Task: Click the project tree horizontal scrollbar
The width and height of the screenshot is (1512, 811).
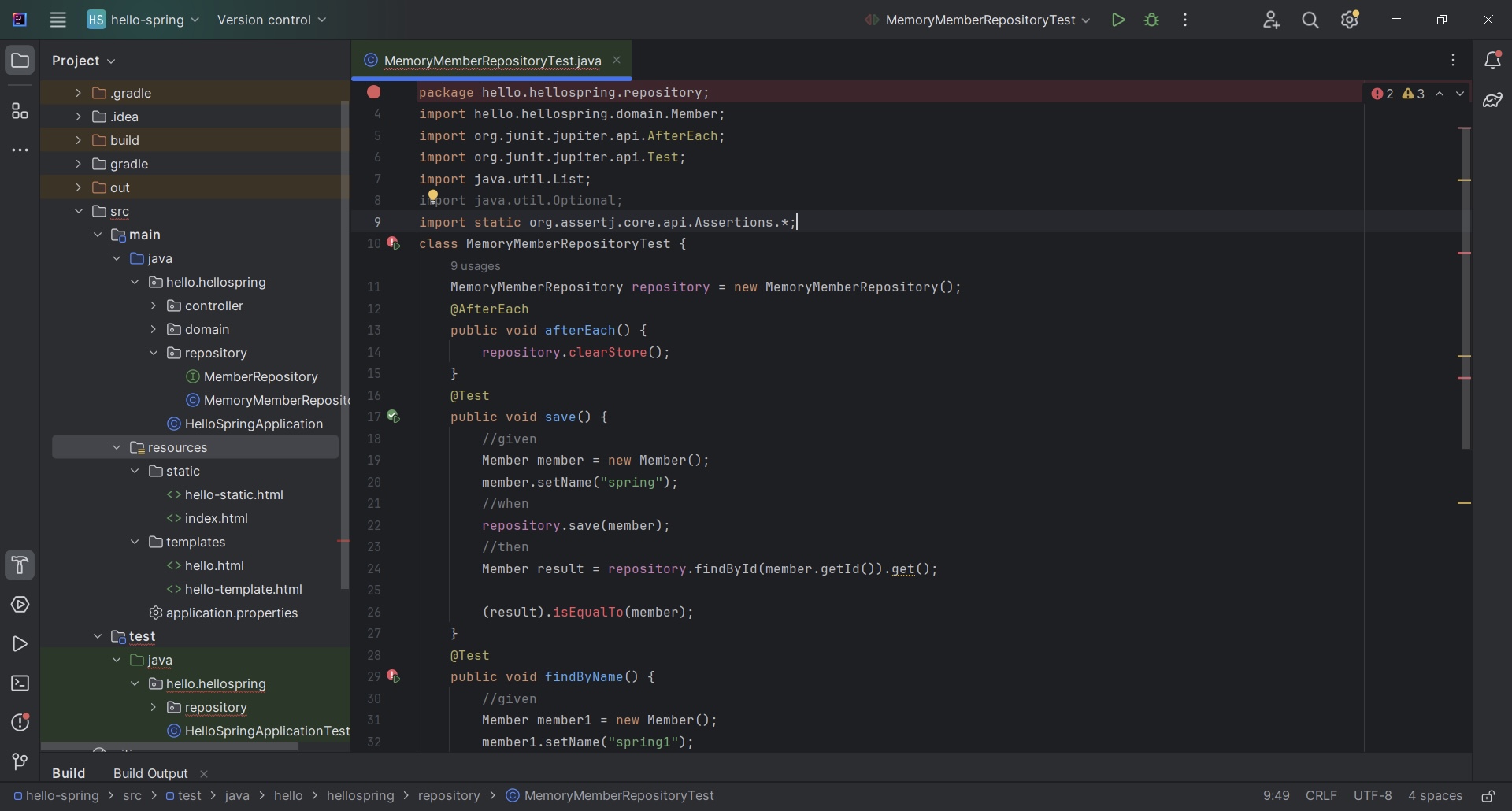Action: coord(169,746)
